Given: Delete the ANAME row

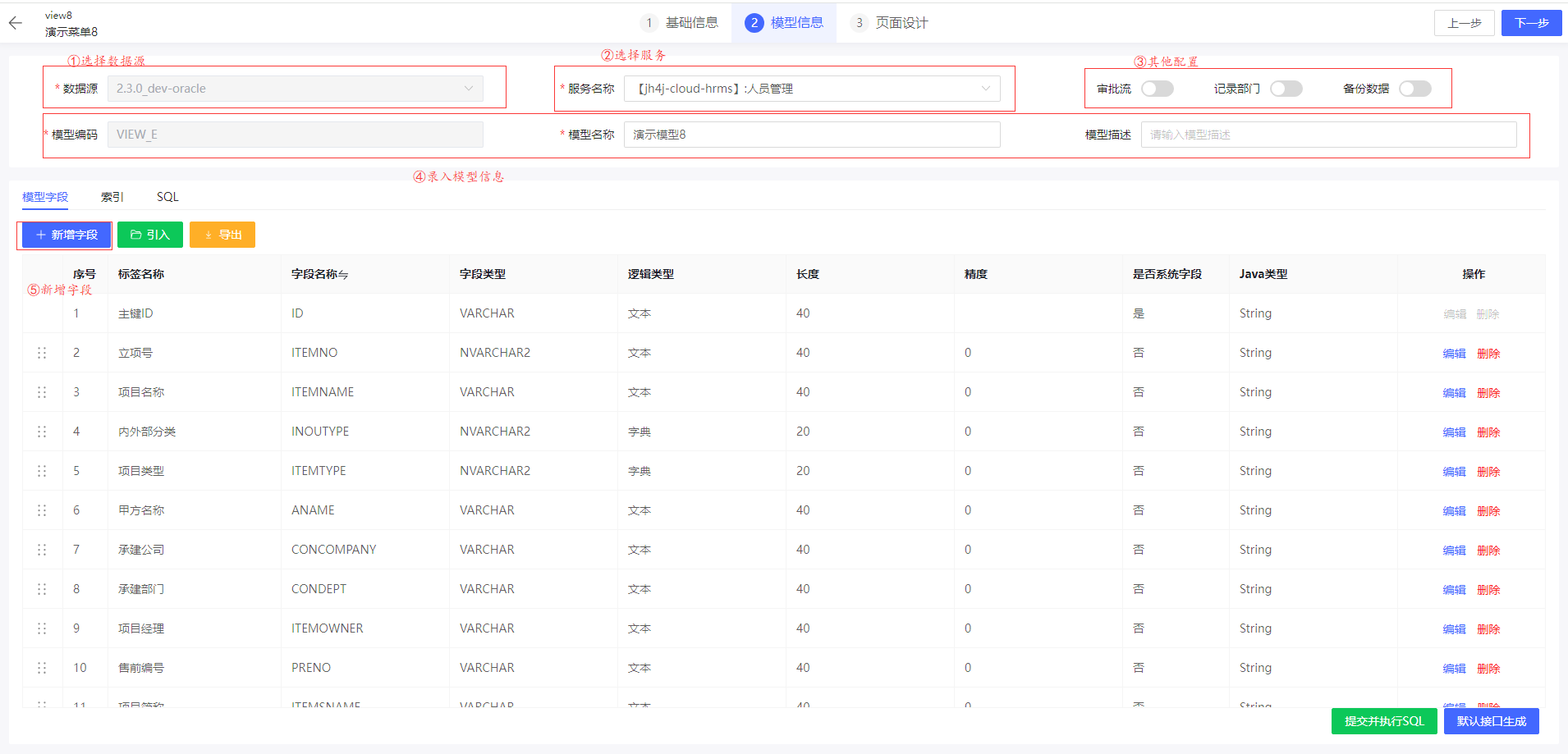Looking at the screenshot, I should [x=1488, y=511].
